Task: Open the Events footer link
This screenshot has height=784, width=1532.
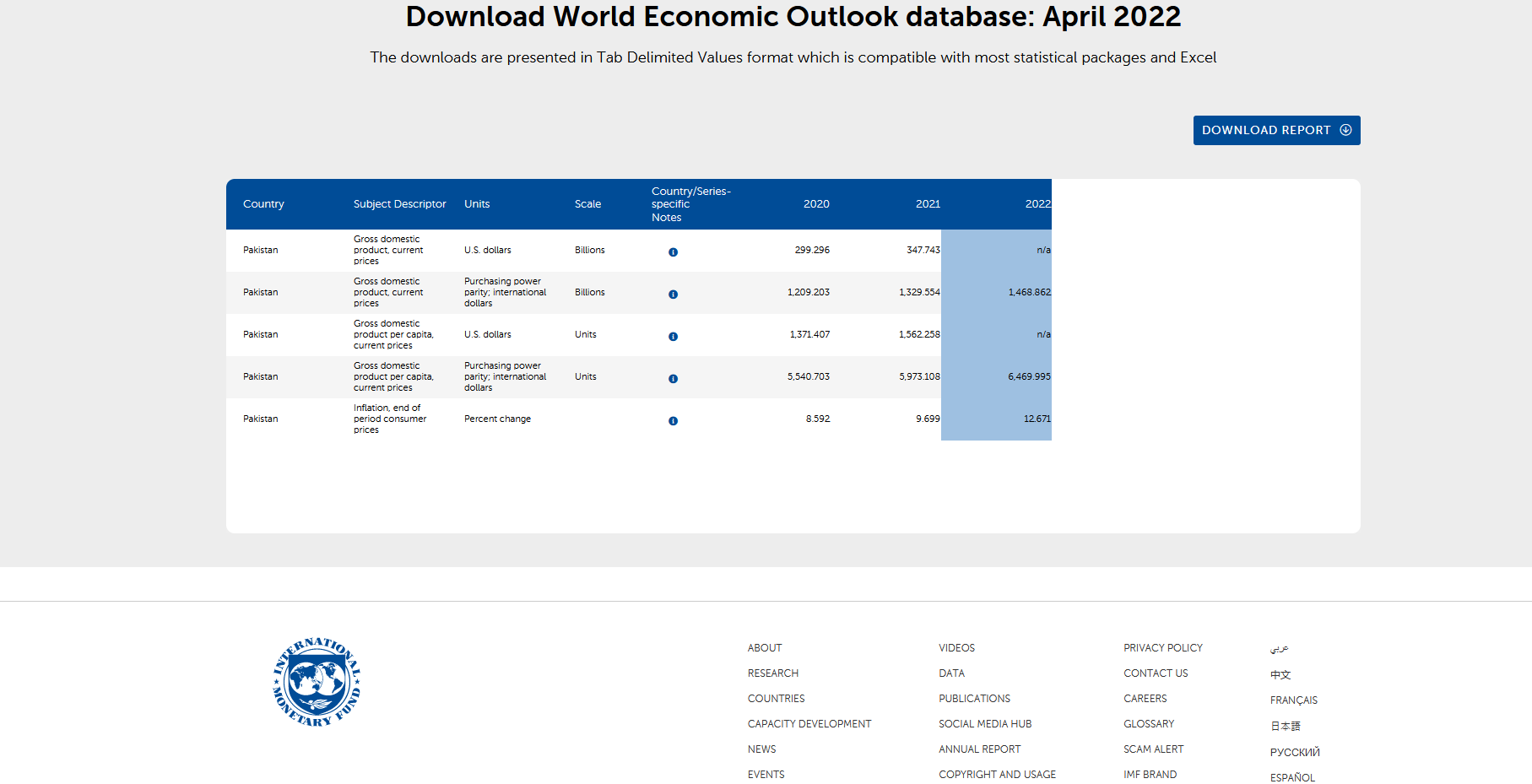Action: pyautogui.click(x=766, y=775)
